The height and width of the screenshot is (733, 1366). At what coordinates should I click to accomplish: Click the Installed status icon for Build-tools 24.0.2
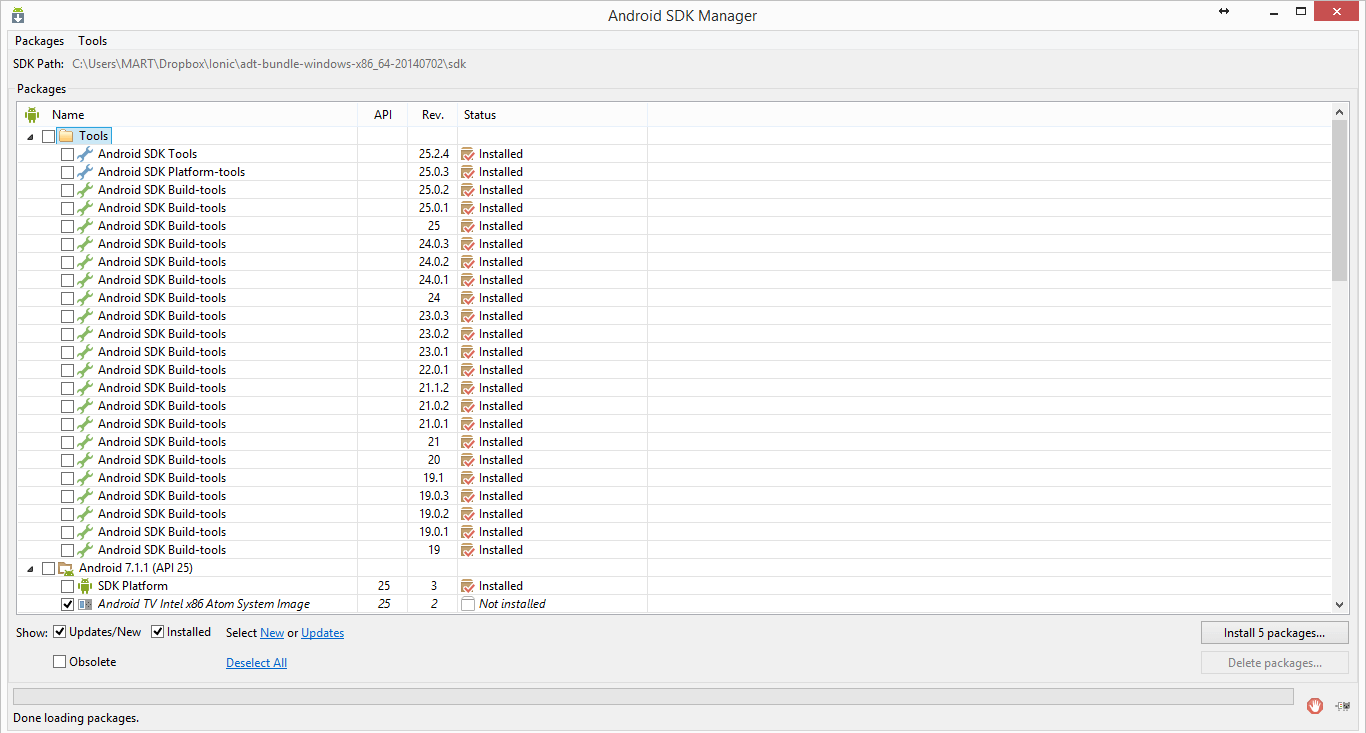pos(467,262)
